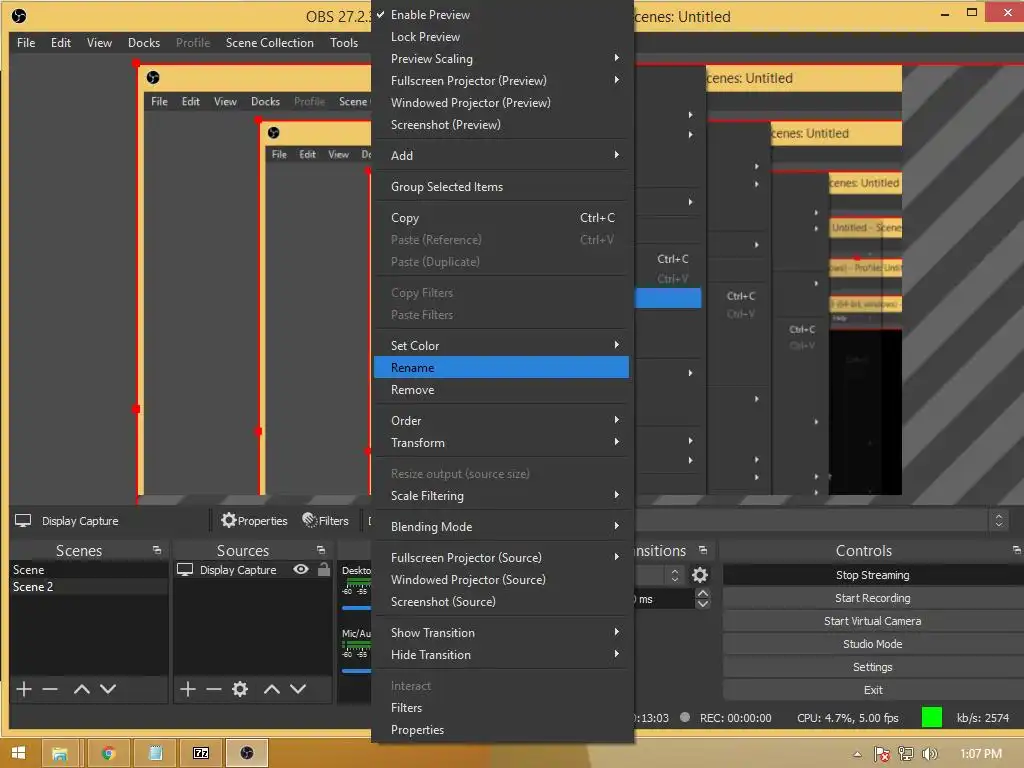Screen dimensions: 1024x768
Task: Open the Docks menu
Action: (144, 42)
